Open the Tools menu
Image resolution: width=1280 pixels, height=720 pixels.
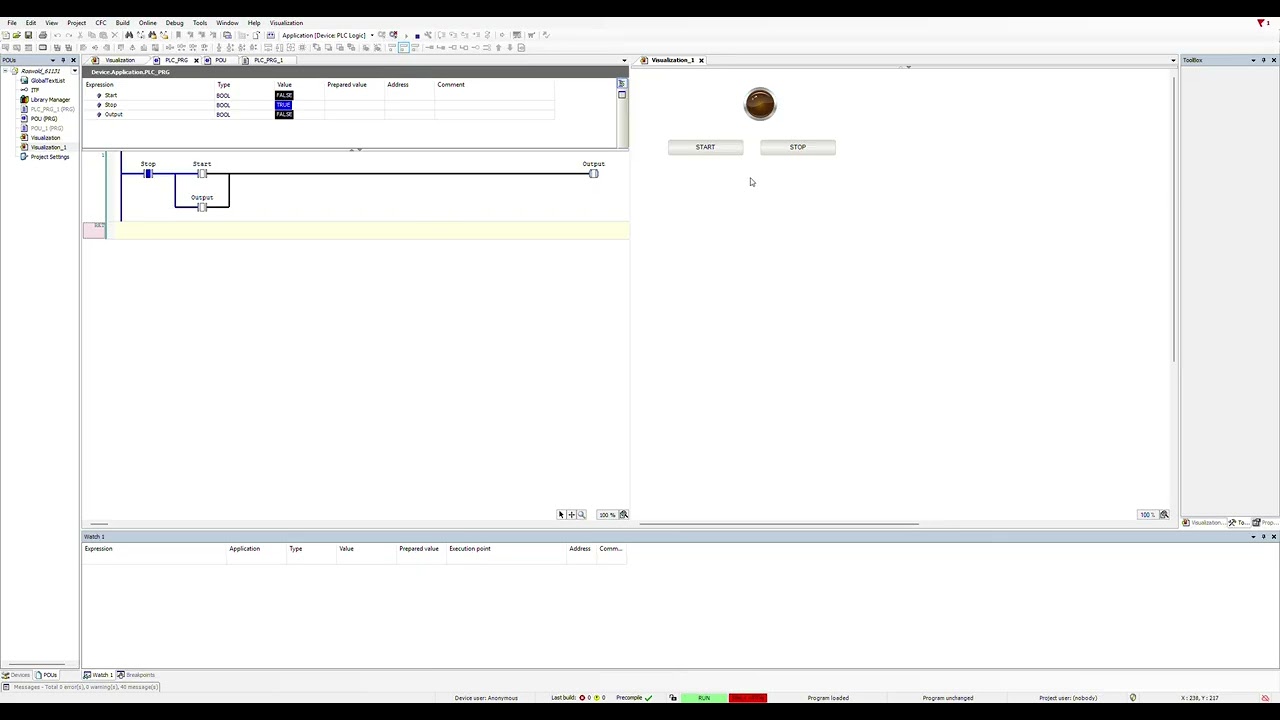[200, 23]
